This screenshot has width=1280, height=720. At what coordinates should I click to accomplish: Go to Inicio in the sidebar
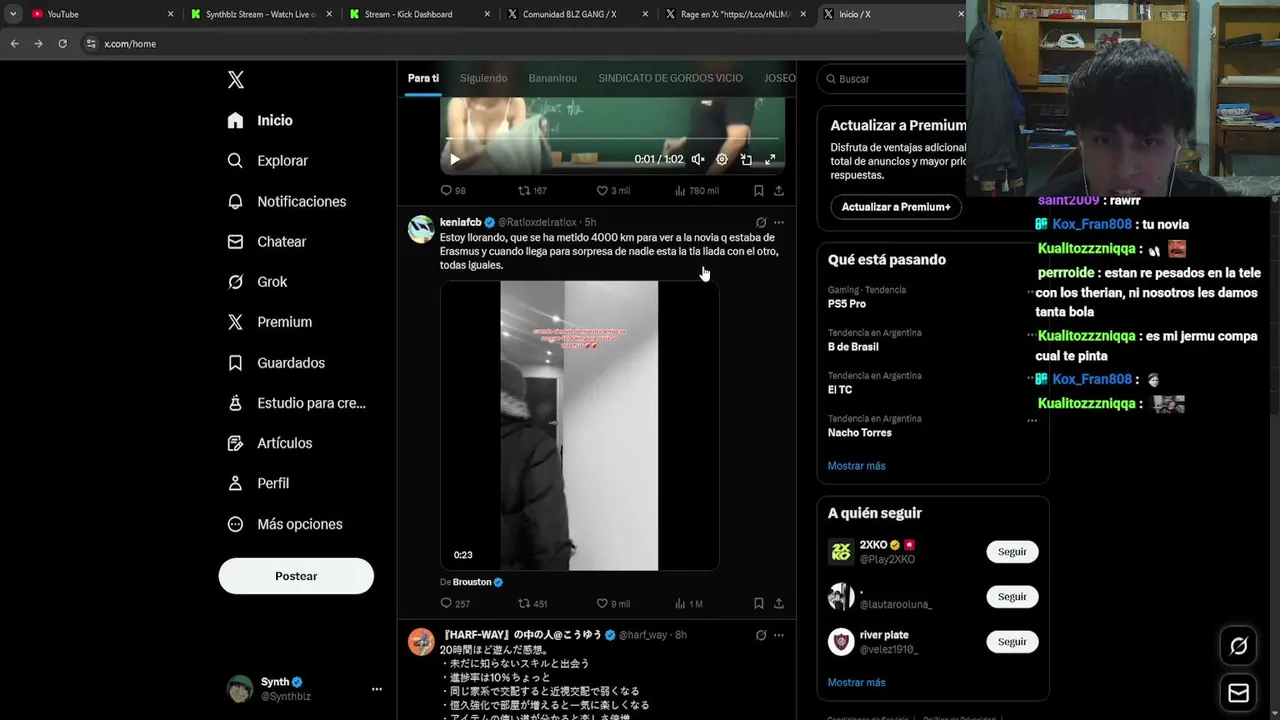click(260, 120)
